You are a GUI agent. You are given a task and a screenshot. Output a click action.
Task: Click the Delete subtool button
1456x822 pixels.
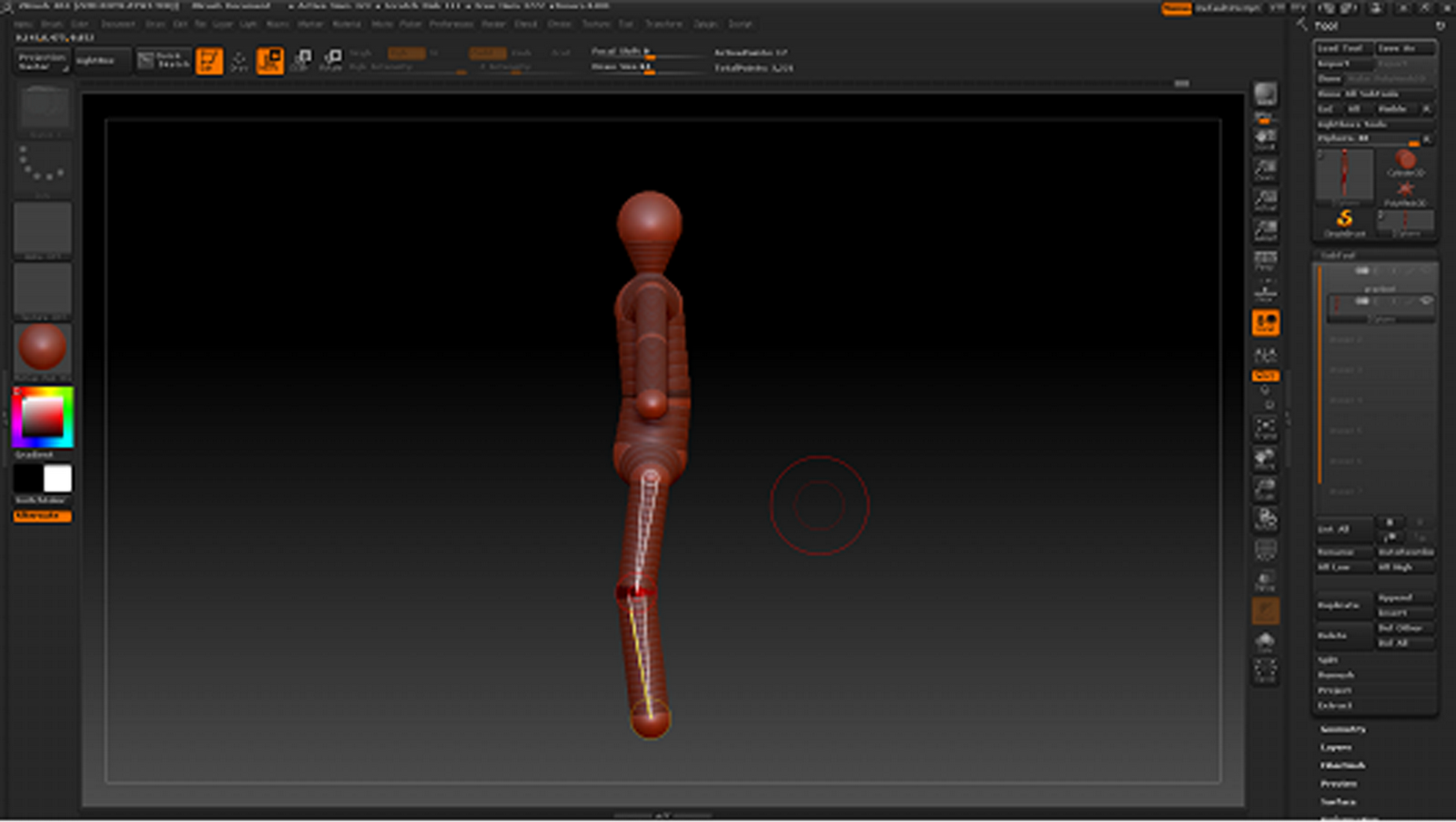pyautogui.click(x=1344, y=634)
